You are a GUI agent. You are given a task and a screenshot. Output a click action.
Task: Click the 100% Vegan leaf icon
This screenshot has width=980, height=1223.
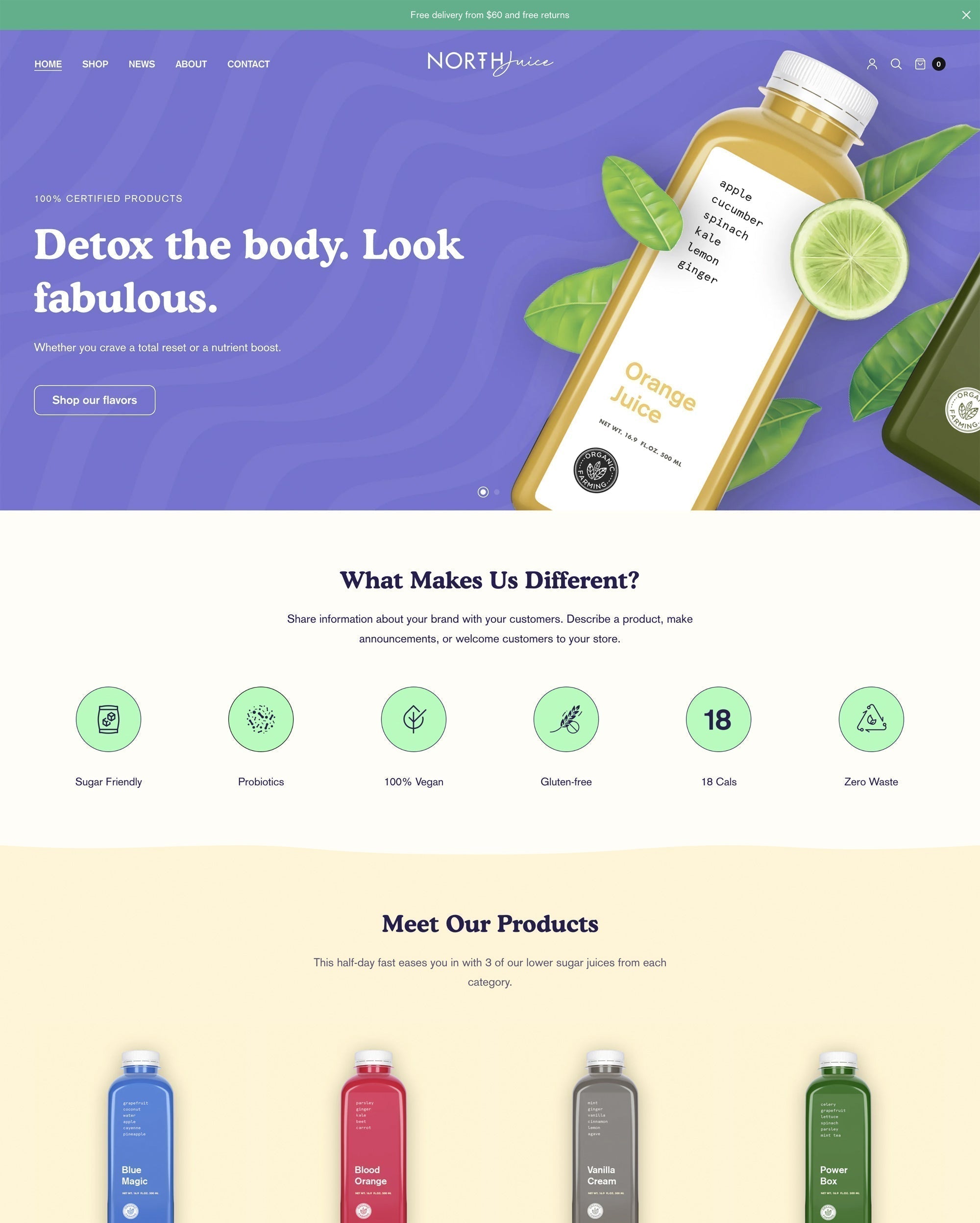click(x=413, y=719)
